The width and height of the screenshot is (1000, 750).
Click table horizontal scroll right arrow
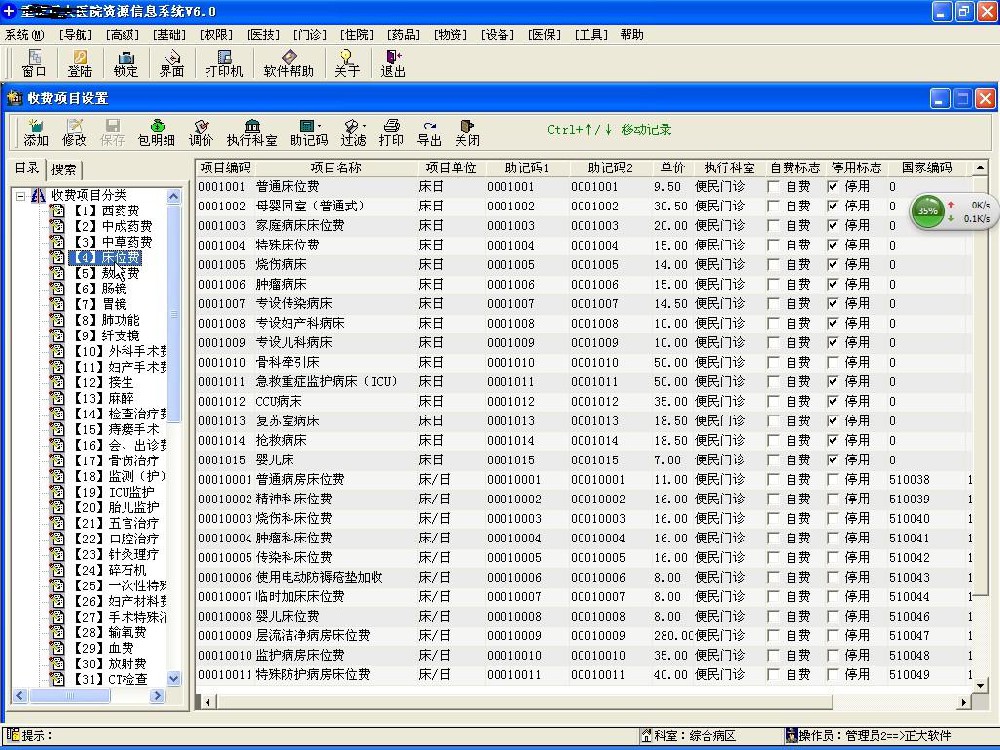[964, 702]
